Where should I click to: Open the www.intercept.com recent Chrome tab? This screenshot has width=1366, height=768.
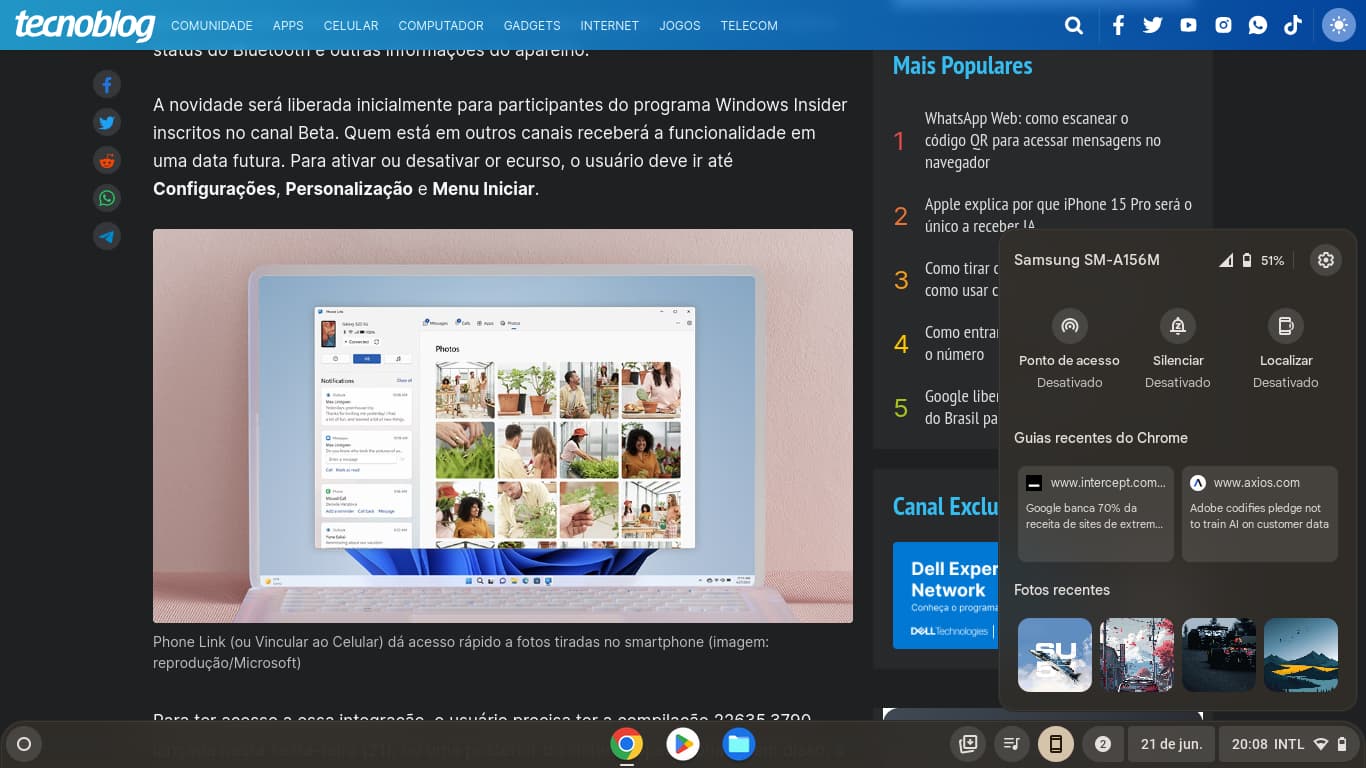[1096, 514]
